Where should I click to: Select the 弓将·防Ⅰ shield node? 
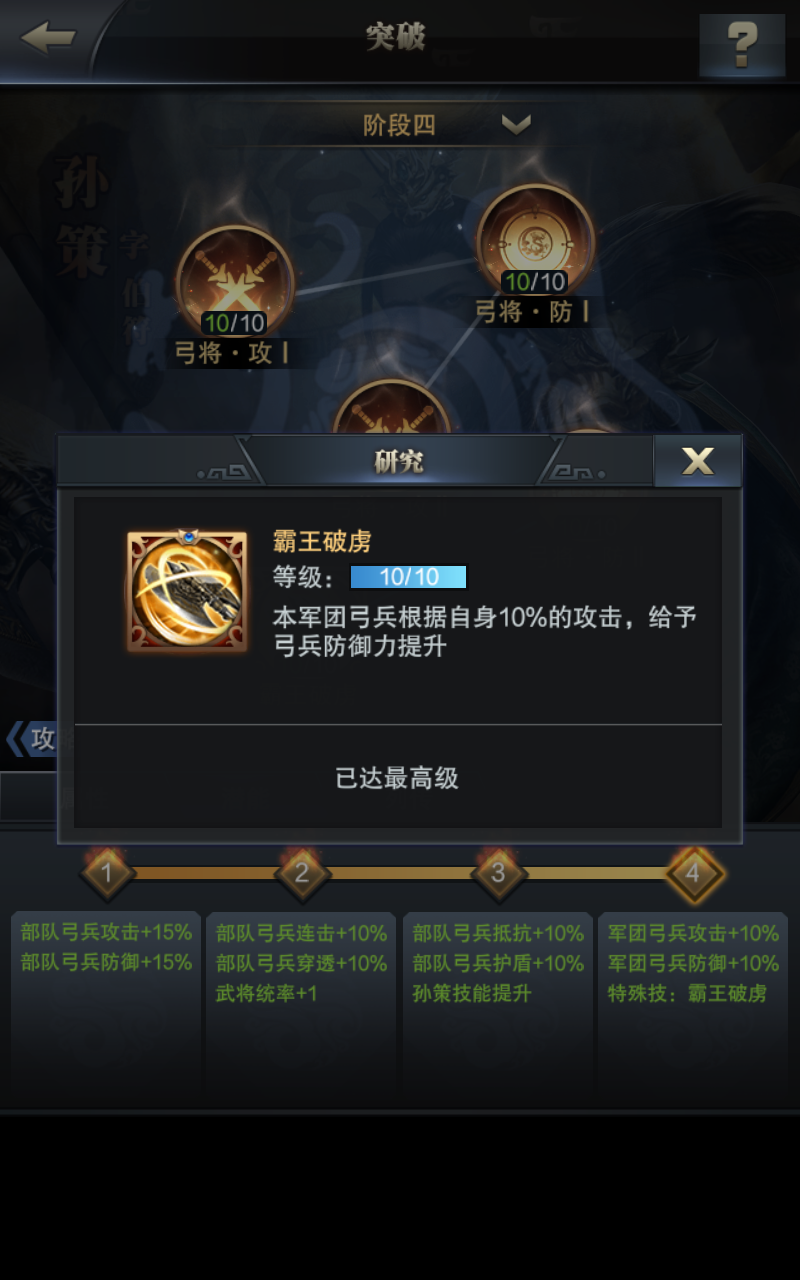coord(535,242)
